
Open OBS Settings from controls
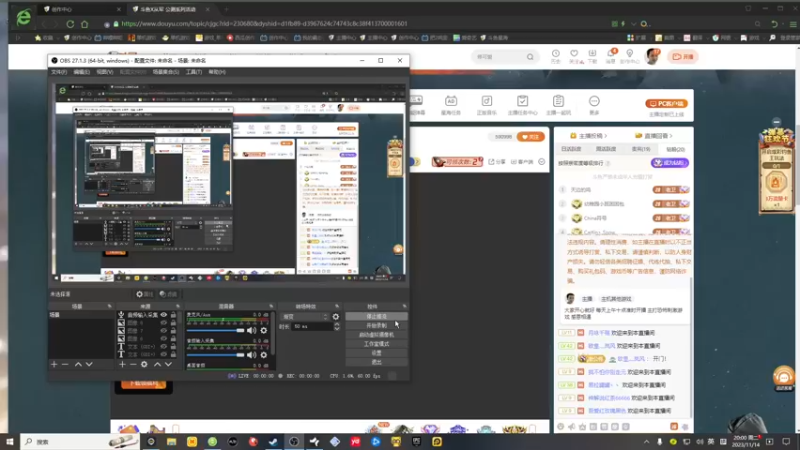(377, 353)
